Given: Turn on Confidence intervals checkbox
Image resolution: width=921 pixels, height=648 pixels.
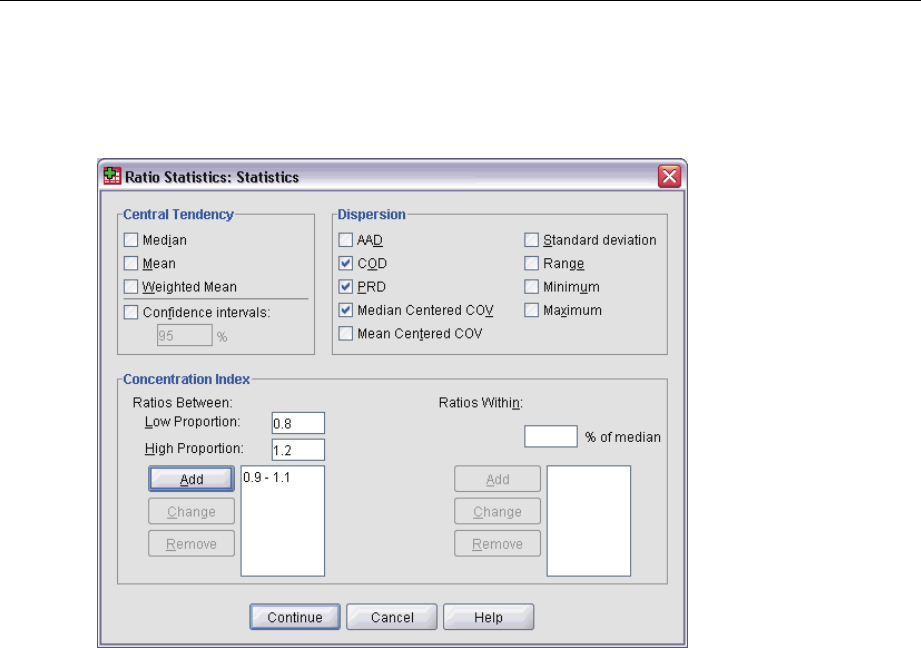Looking at the screenshot, I should pyautogui.click(x=131, y=312).
